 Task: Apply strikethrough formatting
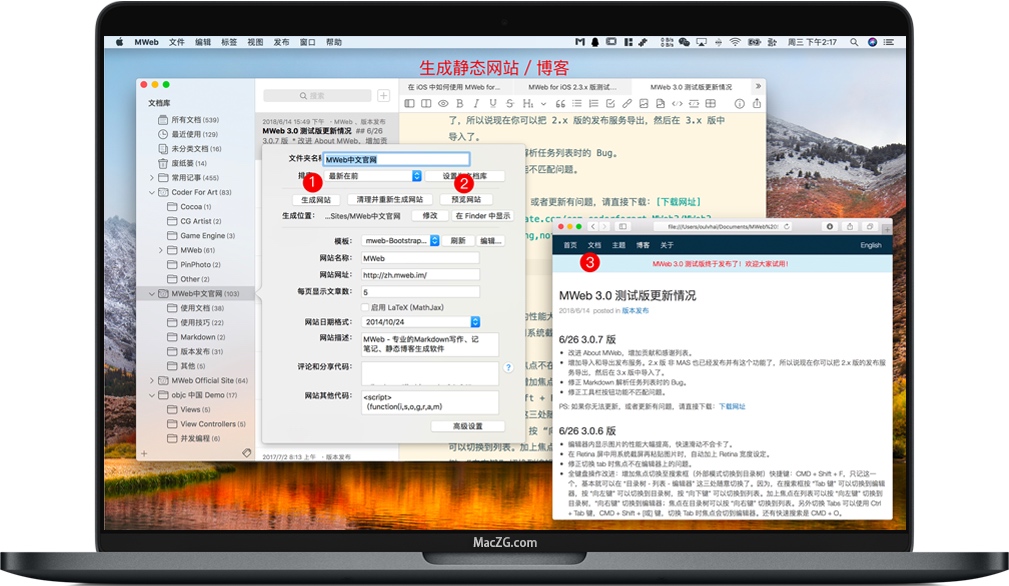[509, 105]
